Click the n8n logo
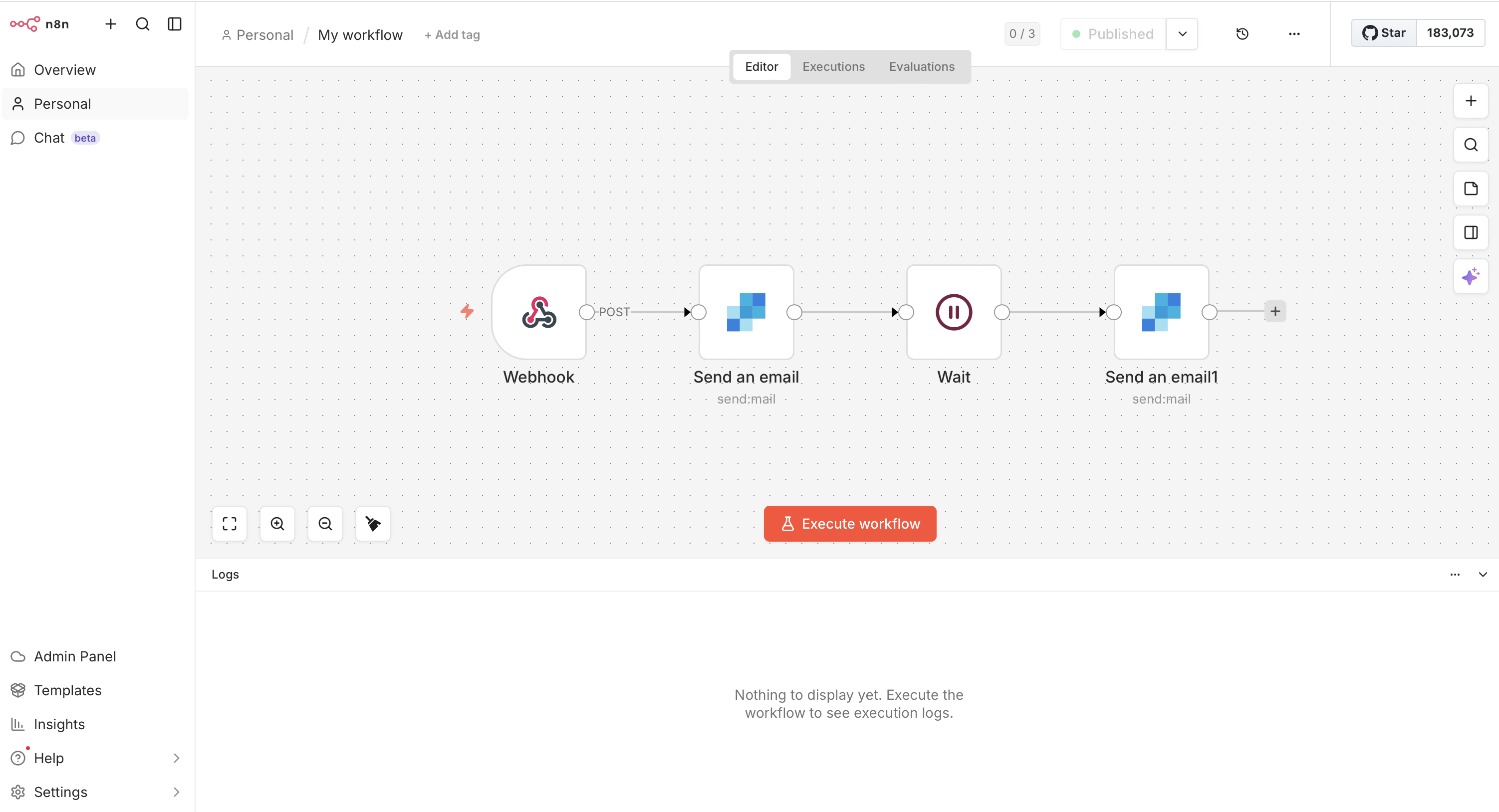The height and width of the screenshot is (812, 1499). click(39, 24)
